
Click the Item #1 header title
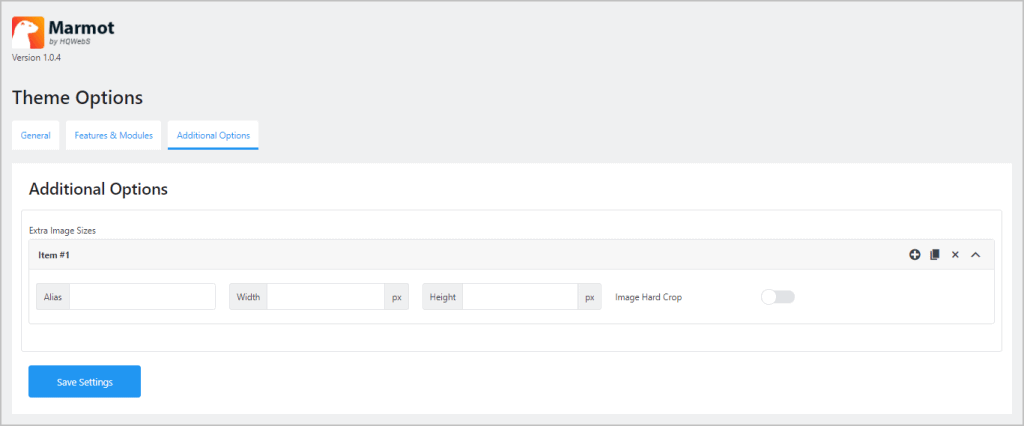[54, 255]
